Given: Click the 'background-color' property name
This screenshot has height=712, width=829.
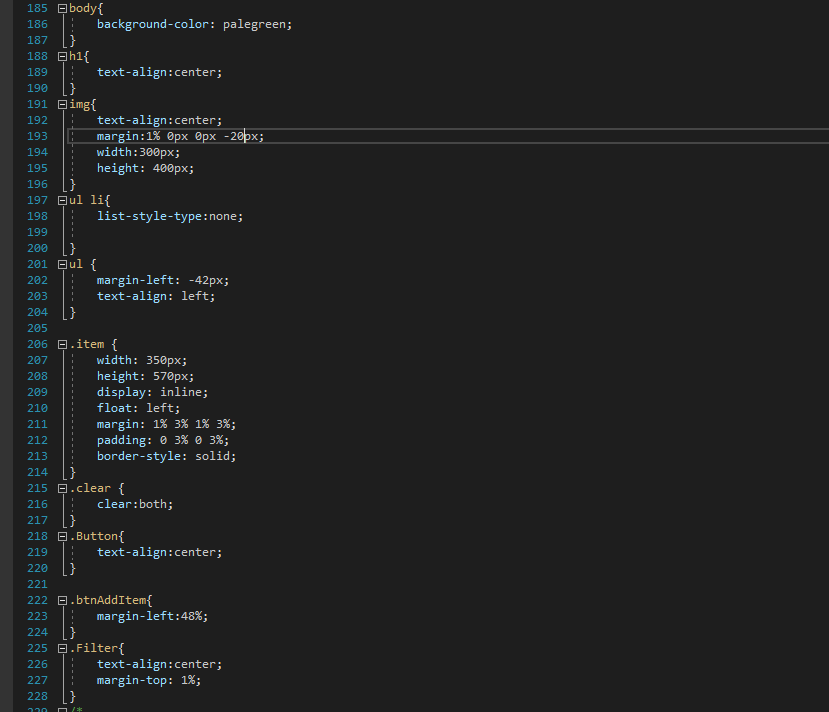Looking at the screenshot, I should 153,24.
